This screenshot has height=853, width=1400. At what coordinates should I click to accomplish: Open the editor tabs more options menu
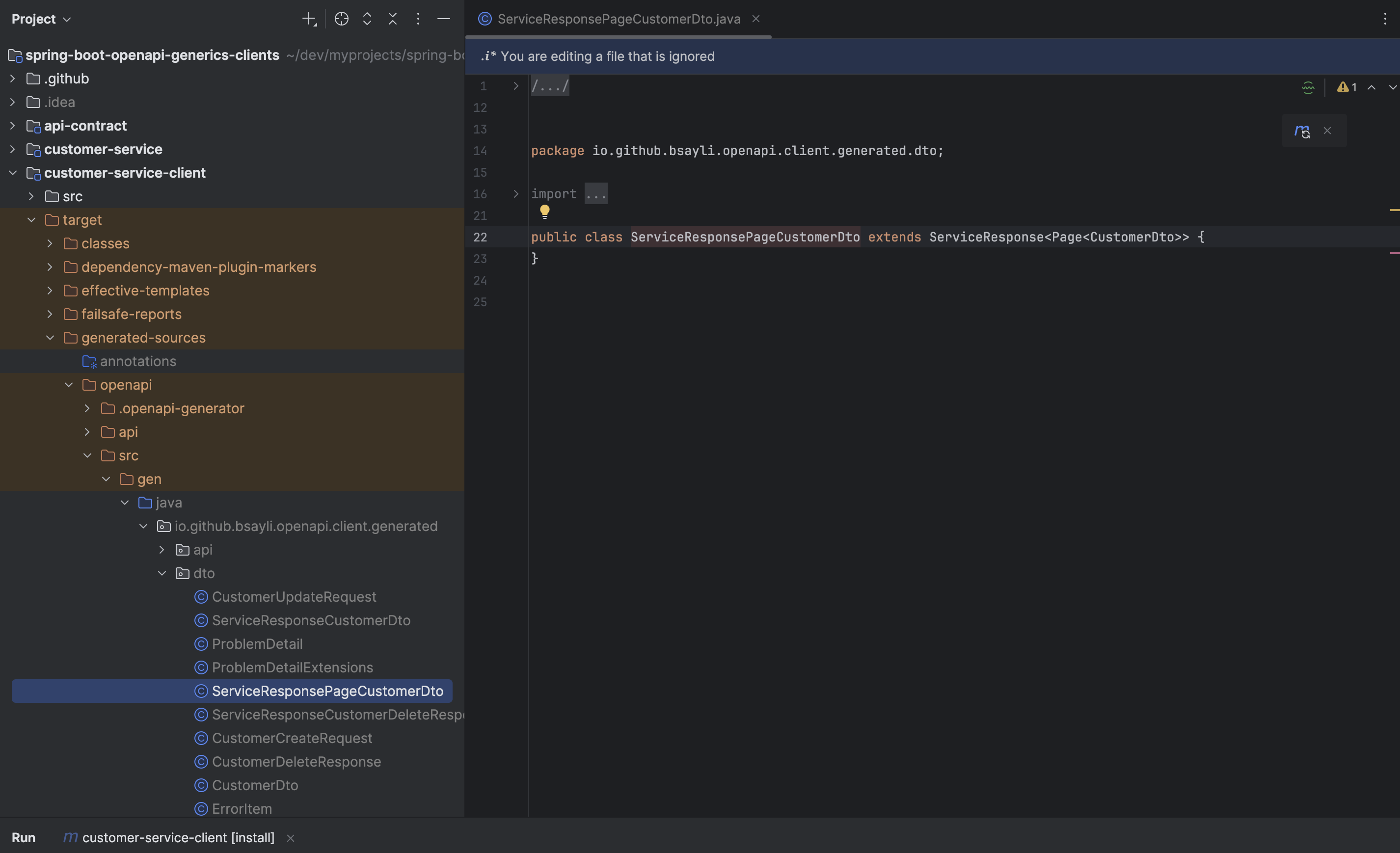pos(1385,19)
